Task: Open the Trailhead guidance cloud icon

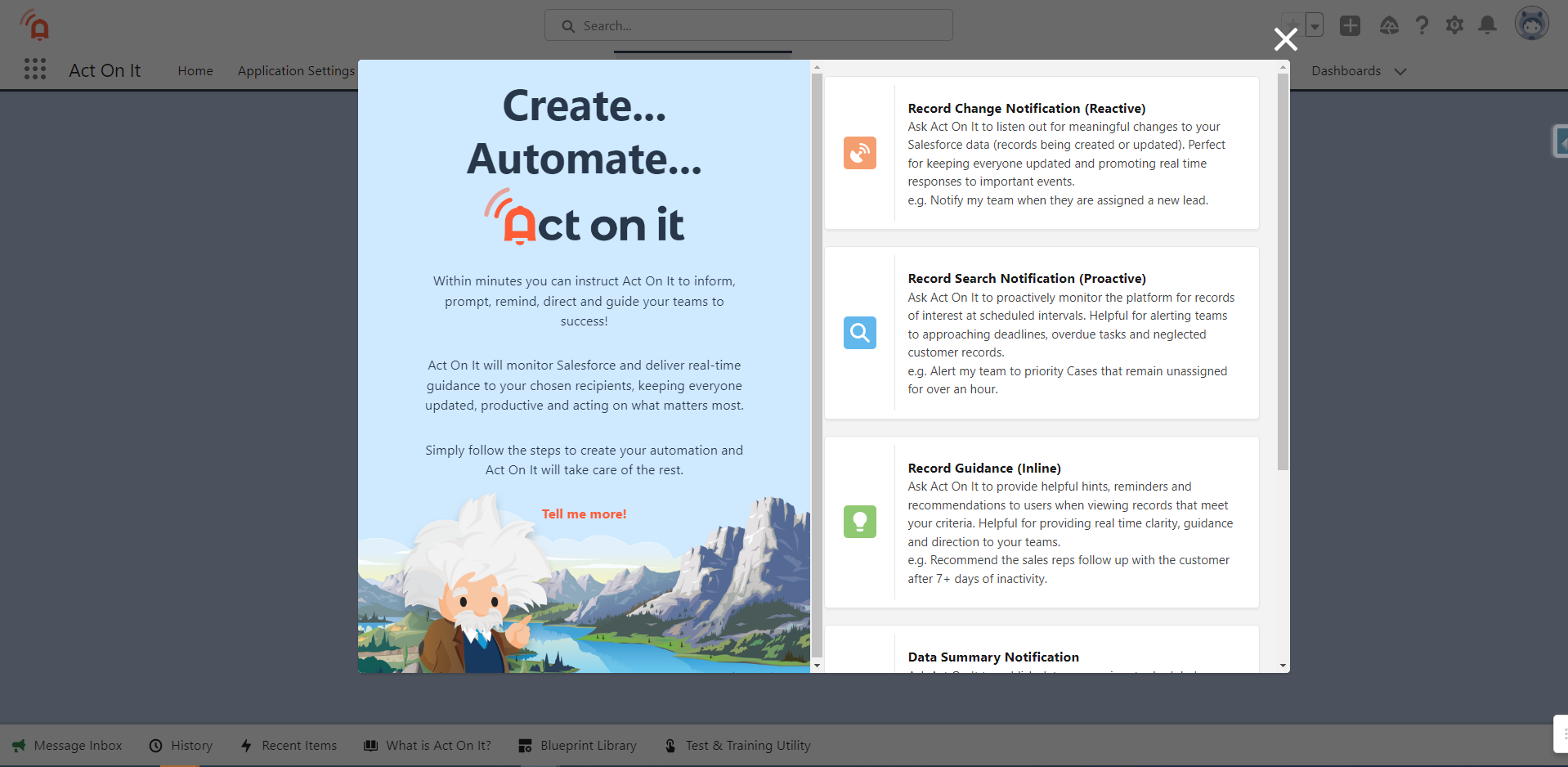Action: (x=1389, y=25)
